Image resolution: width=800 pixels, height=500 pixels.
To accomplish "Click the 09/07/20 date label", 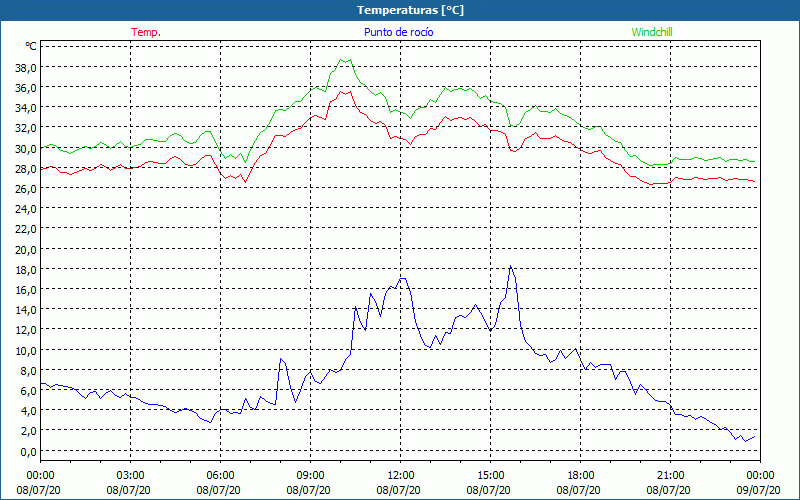I will [x=759, y=490].
